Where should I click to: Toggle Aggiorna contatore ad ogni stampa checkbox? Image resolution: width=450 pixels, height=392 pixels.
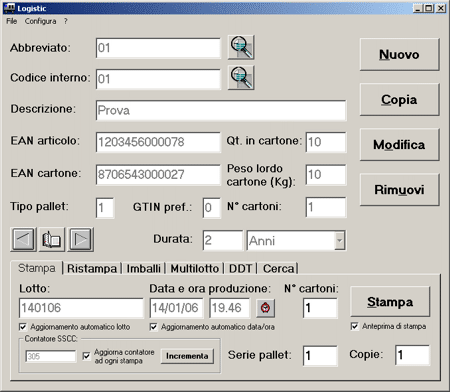pos(86,356)
